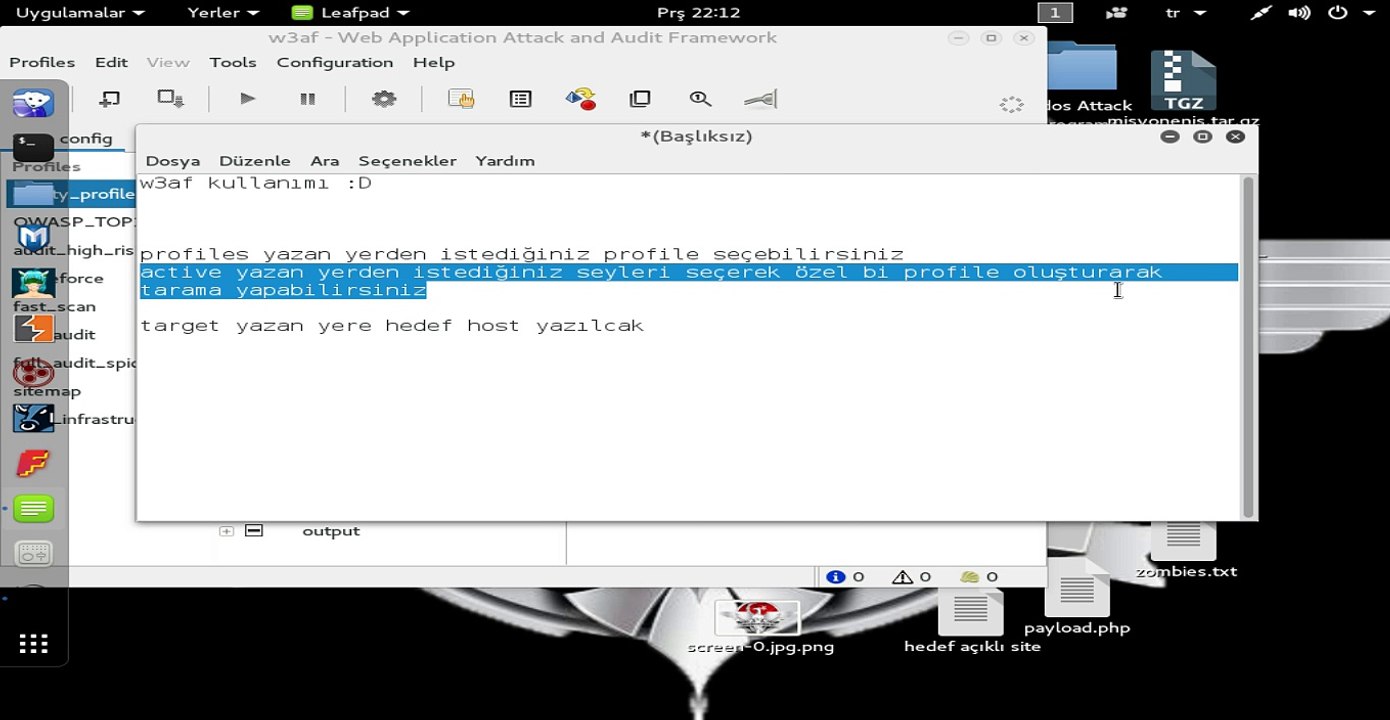1390x720 pixels.
Task: Open the list editor icon in w3af toolbar
Action: coord(520,99)
